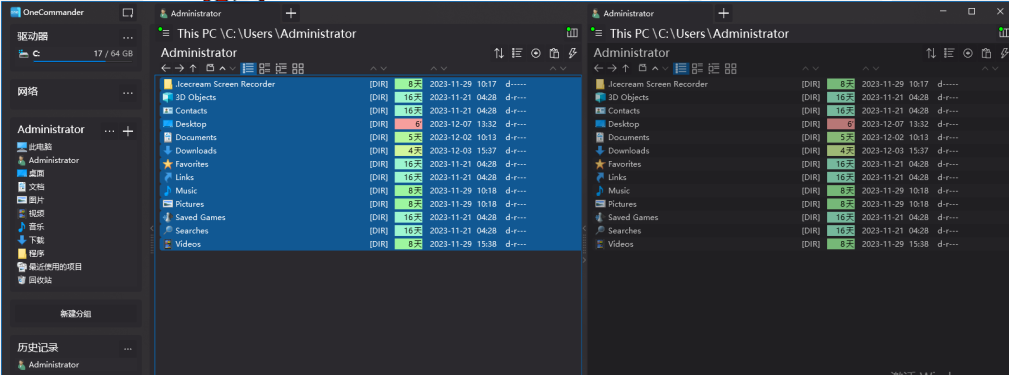
Task: Add new tab in left pane
Action: [x=291, y=13]
